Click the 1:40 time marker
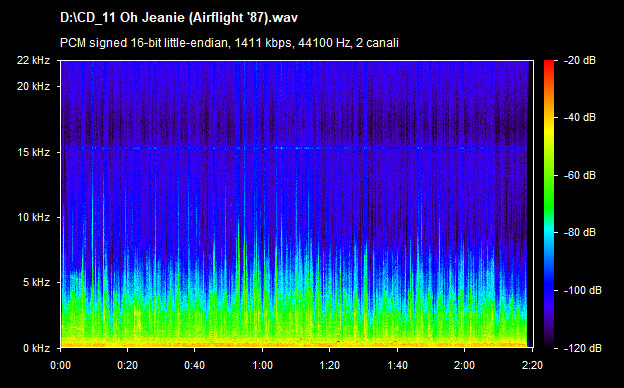The image size is (624, 388). coord(397,365)
